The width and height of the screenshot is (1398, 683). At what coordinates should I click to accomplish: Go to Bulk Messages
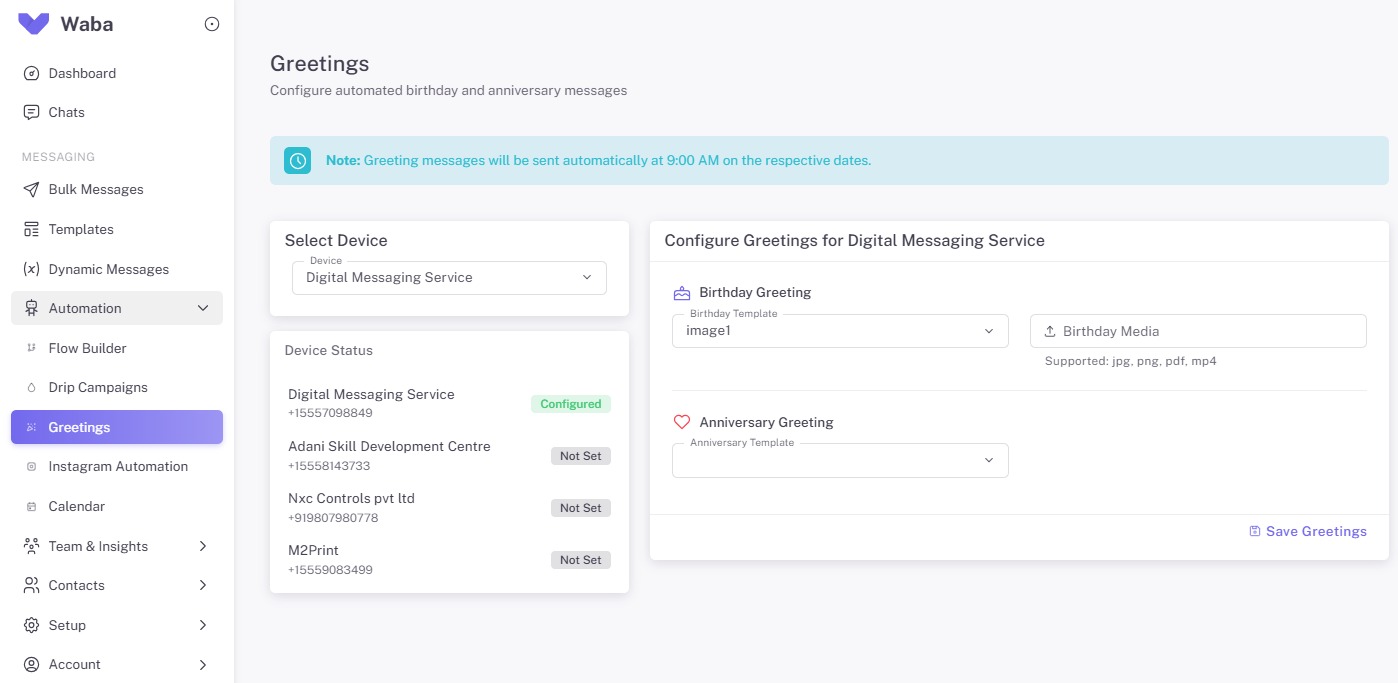(96, 189)
